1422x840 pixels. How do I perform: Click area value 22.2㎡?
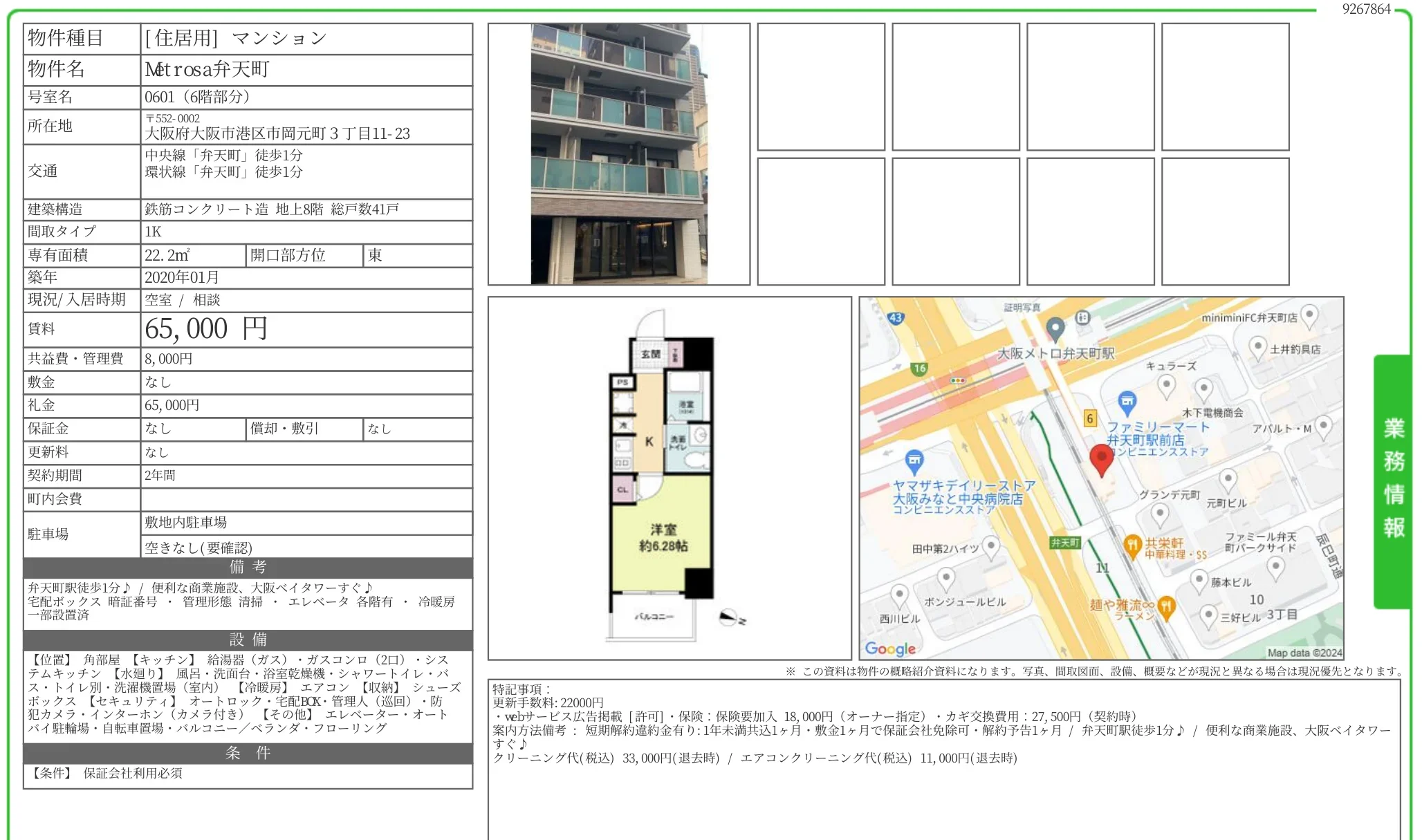point(167,255)
